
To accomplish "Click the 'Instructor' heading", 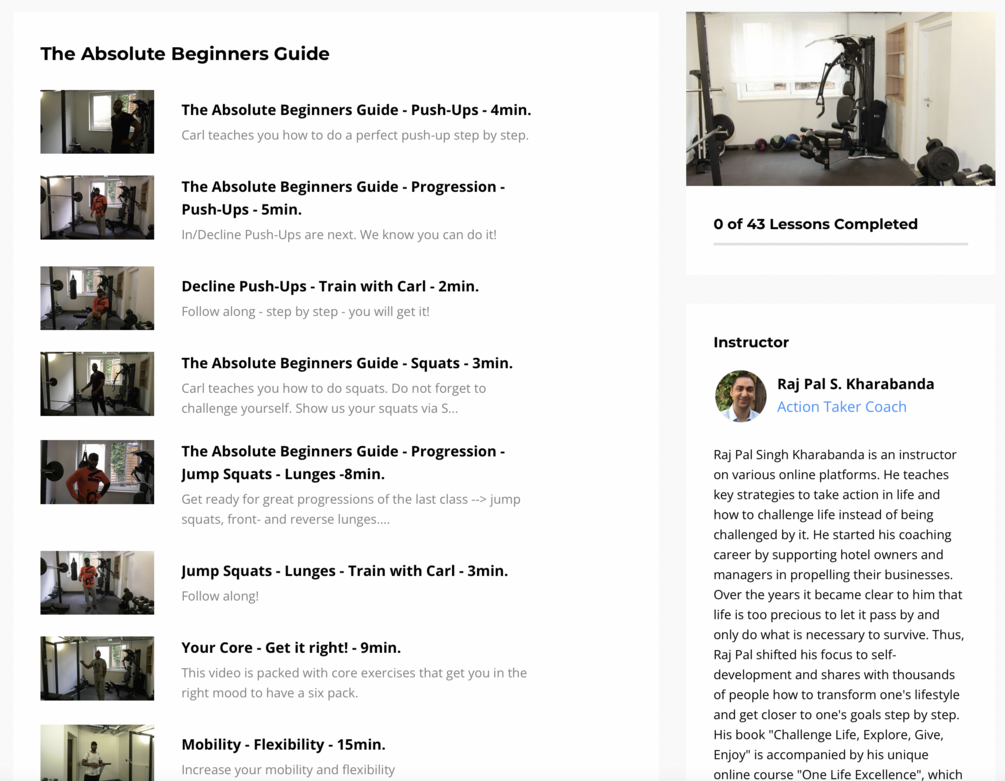I will click(751, 342).
